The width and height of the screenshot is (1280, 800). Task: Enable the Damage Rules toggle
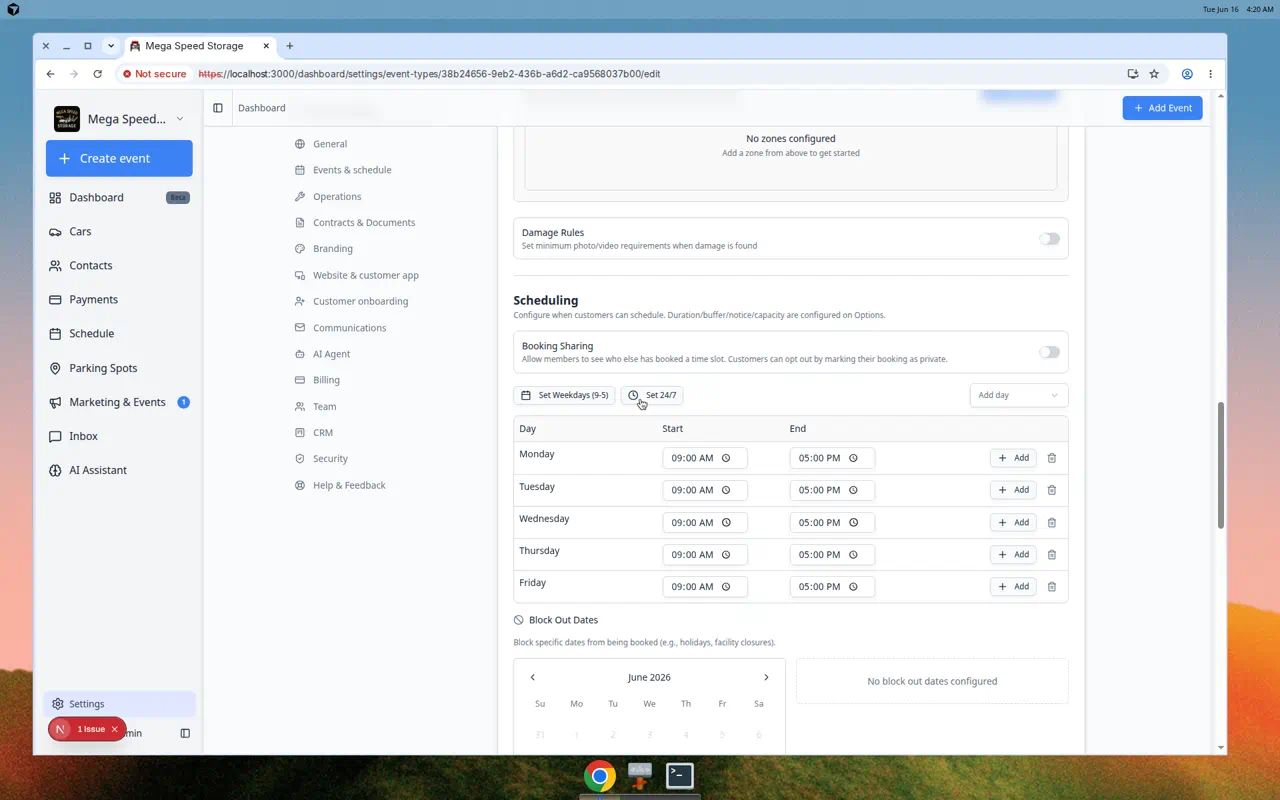click(x=1049, y=239)
